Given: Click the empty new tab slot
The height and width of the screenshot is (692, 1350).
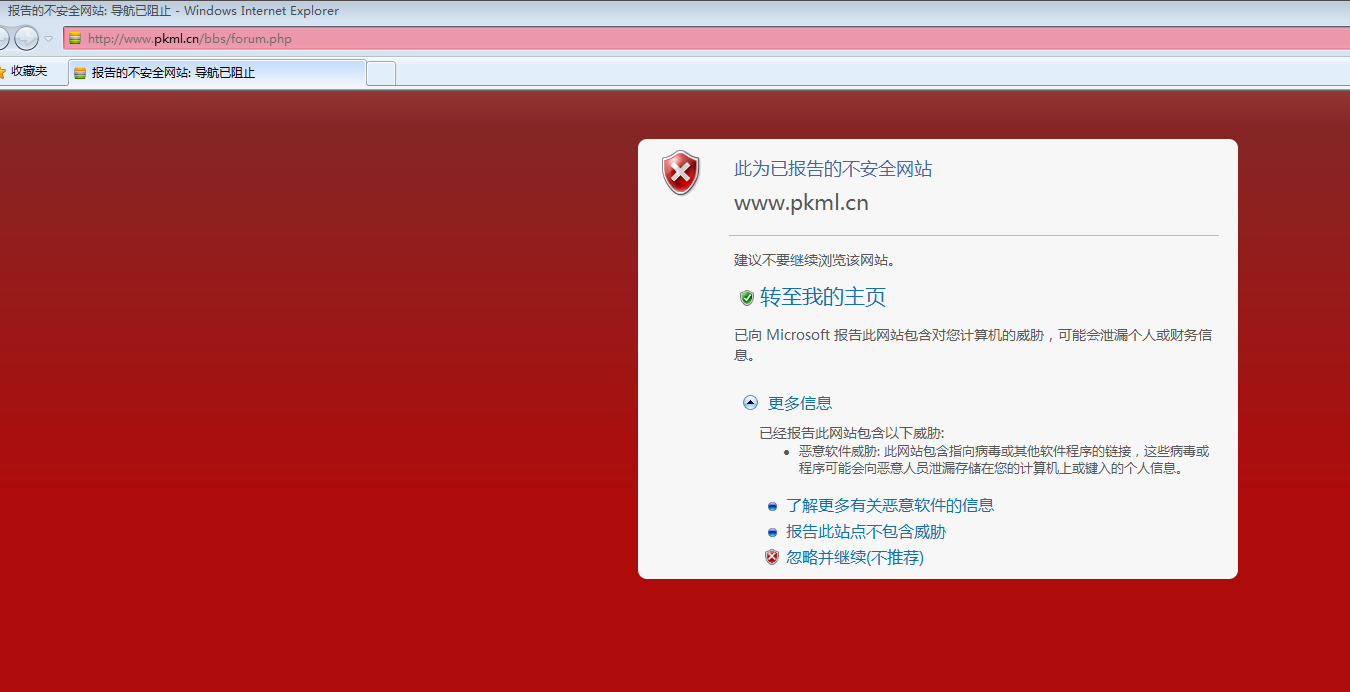Looking at the screenshot, I should tap(380, 72).
